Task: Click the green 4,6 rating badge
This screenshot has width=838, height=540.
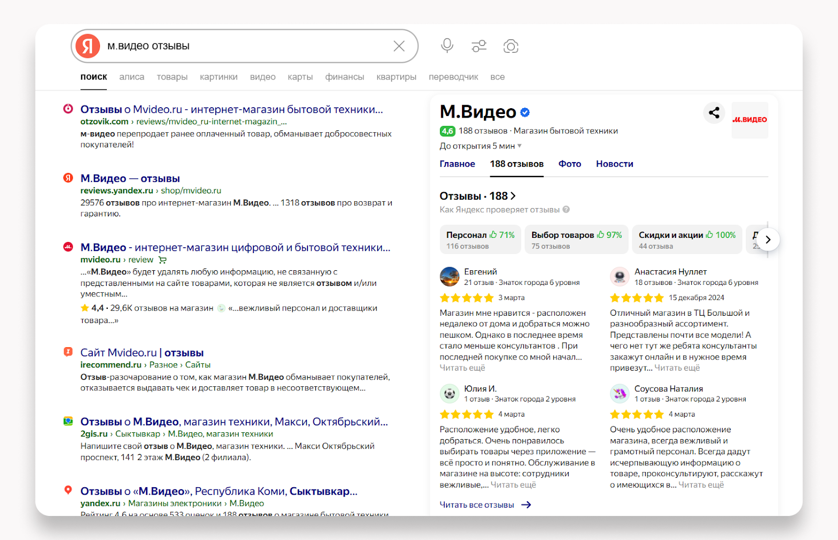Action: point(447,131)
